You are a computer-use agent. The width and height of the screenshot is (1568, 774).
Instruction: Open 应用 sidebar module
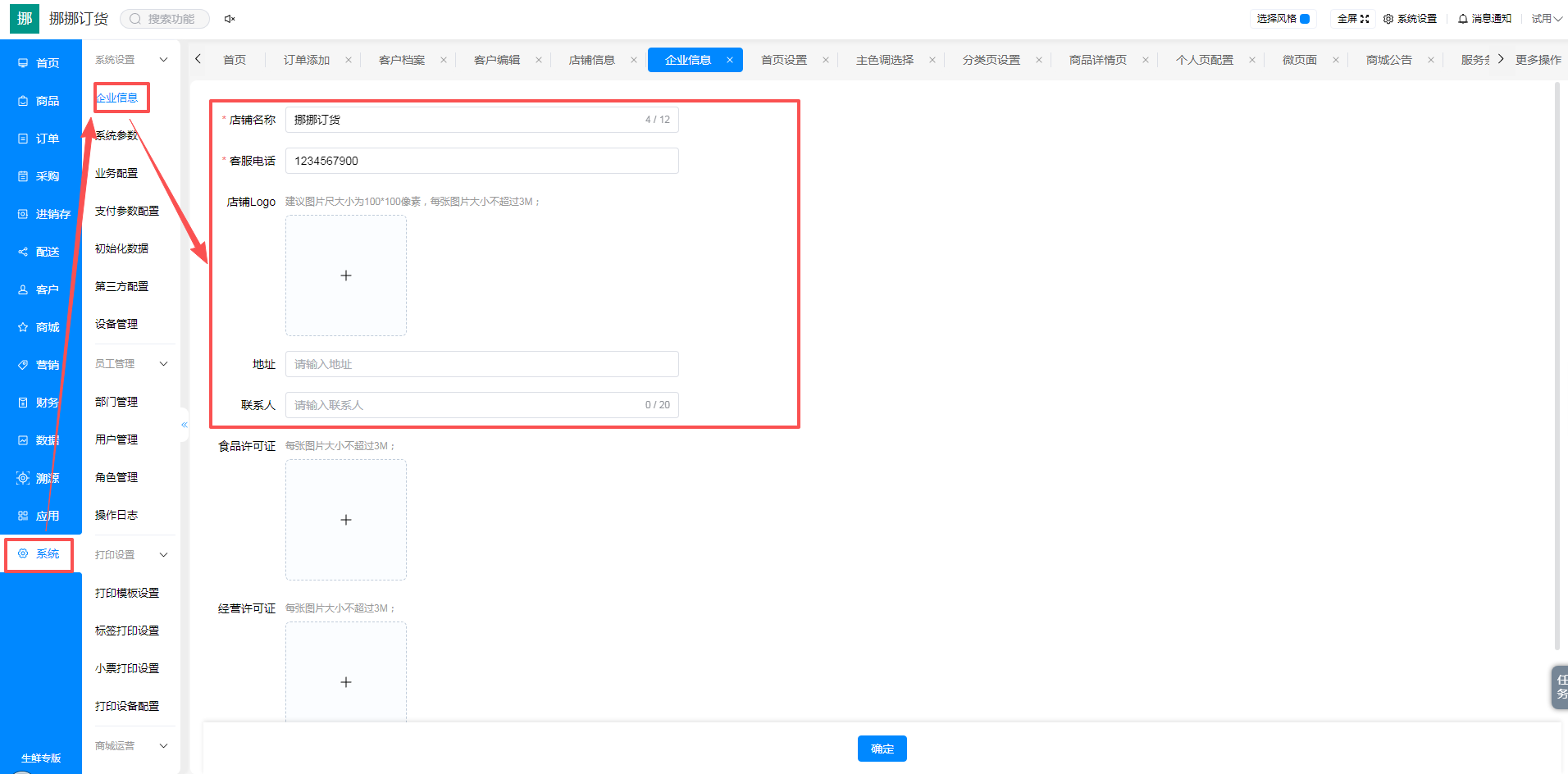[x=39, y=516]
